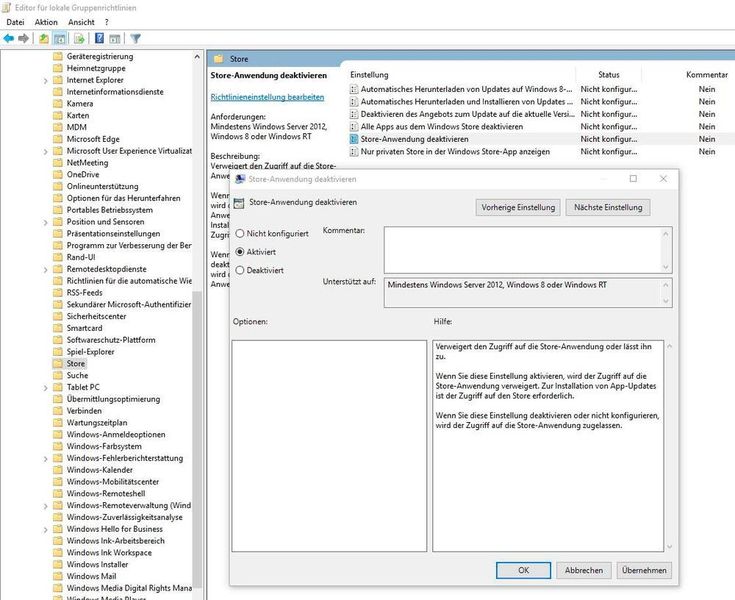Open the Help toolbar icon
Screen dimensions: 735x600
(99, 38)
